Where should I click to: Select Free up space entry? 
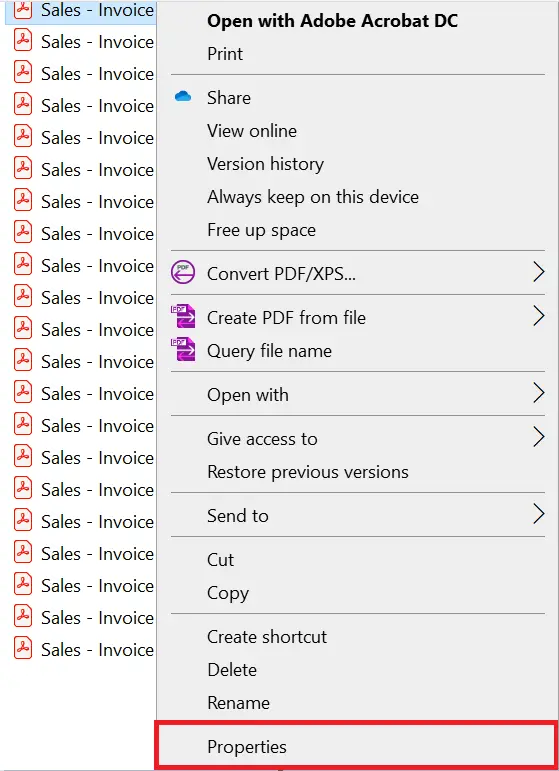262,230
